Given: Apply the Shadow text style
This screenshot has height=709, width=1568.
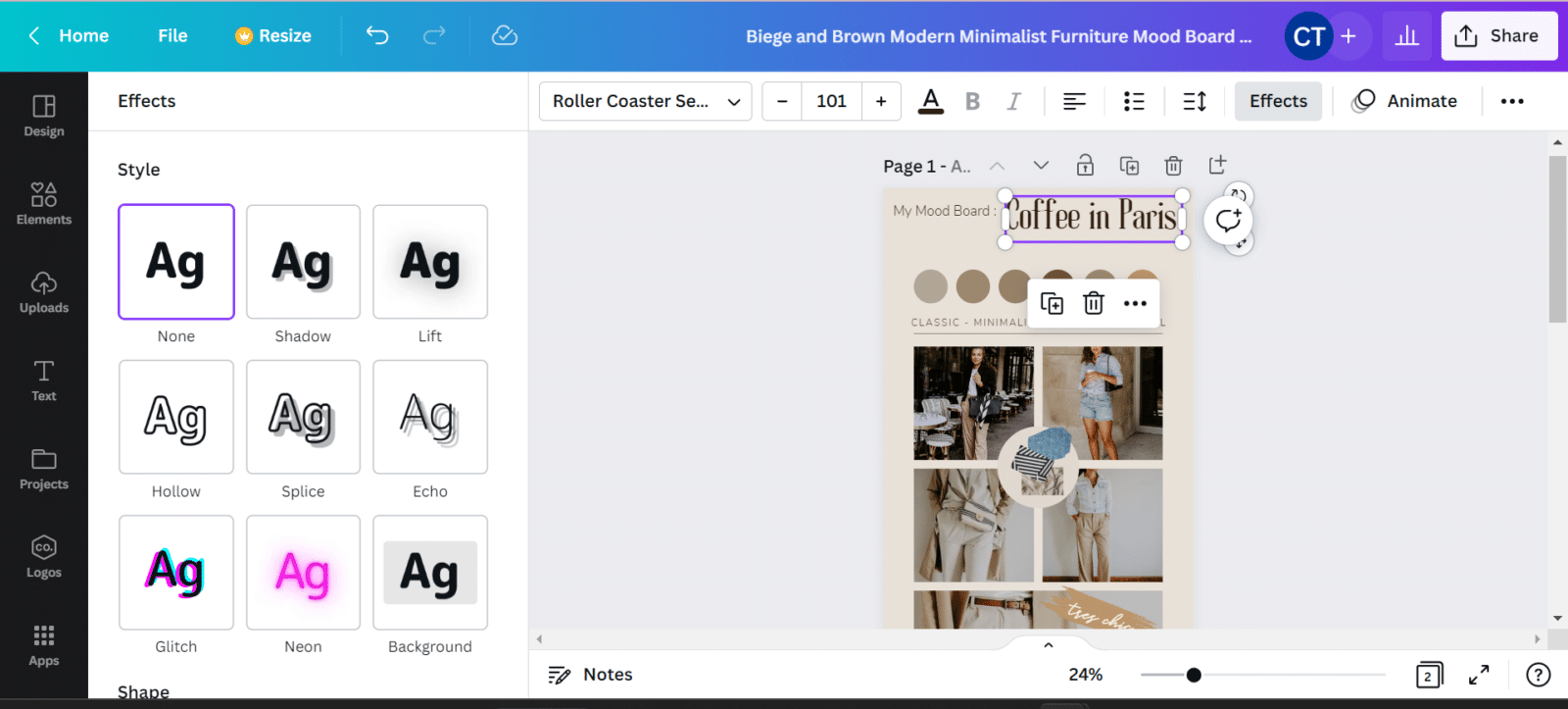Looking at the screenshot, I should pyautogui.click(x=303, y=262).
